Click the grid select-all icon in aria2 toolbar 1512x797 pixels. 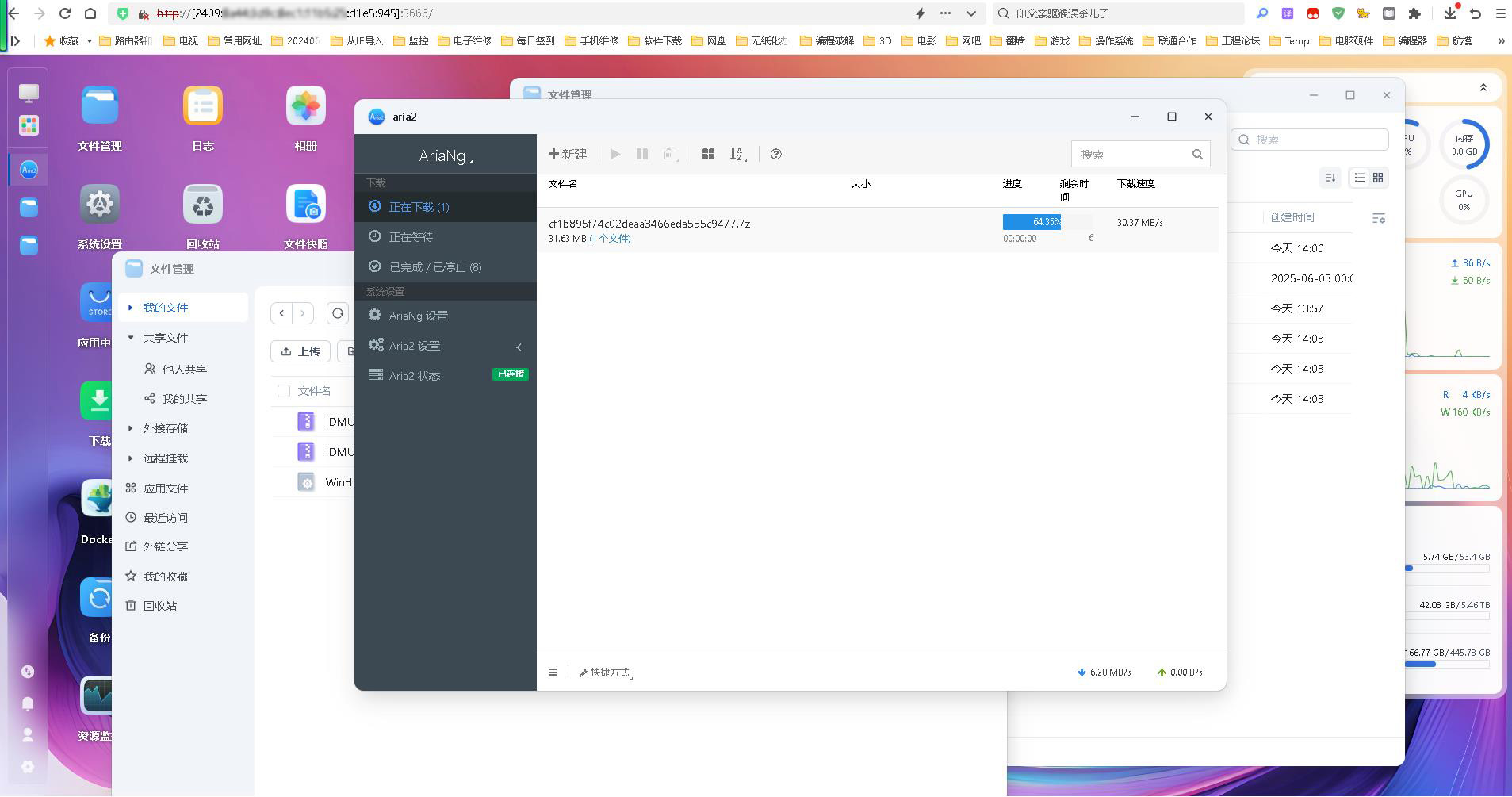708,154
